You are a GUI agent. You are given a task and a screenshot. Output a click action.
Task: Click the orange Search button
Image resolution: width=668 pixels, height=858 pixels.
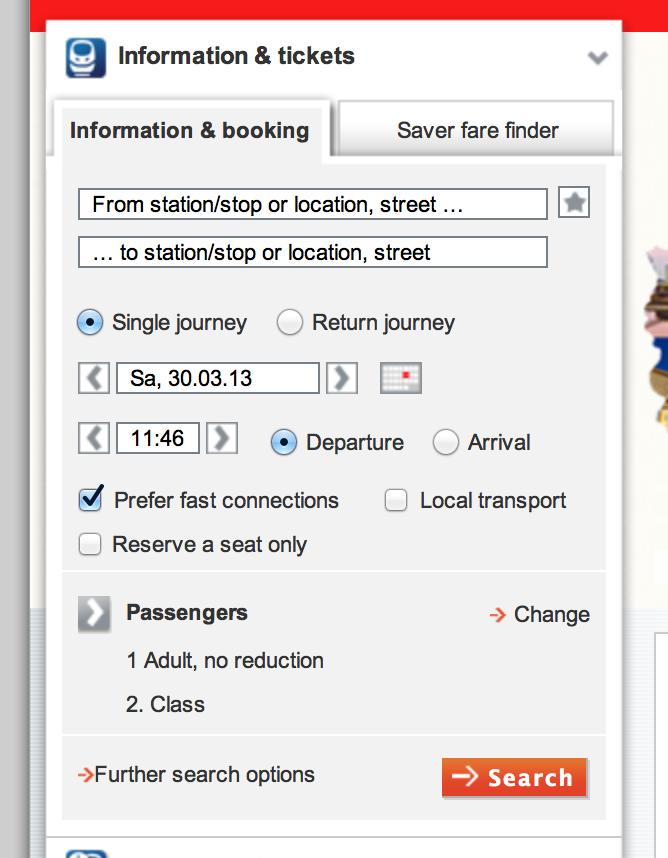pyautogui.click(x=514, y=778)
